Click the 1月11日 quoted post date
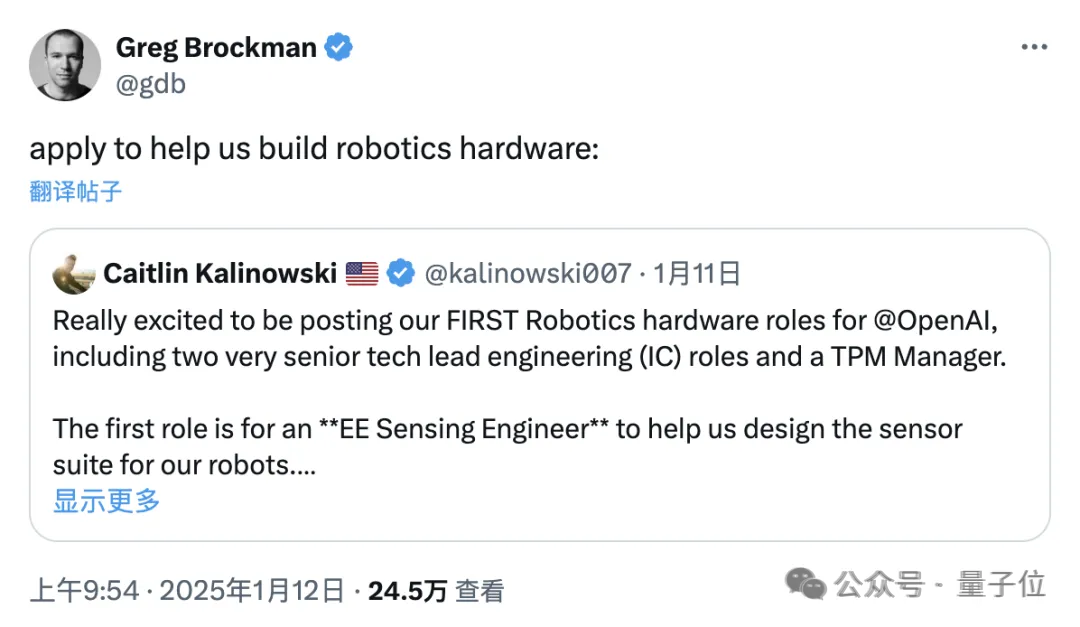1080x627 pixels. pos(697,273)
